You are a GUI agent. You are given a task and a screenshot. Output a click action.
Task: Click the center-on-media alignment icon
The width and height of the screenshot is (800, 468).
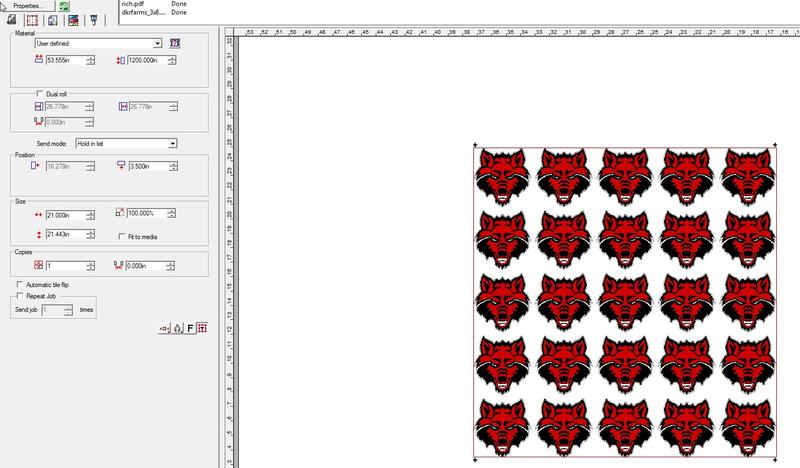[x=164, y=328]
